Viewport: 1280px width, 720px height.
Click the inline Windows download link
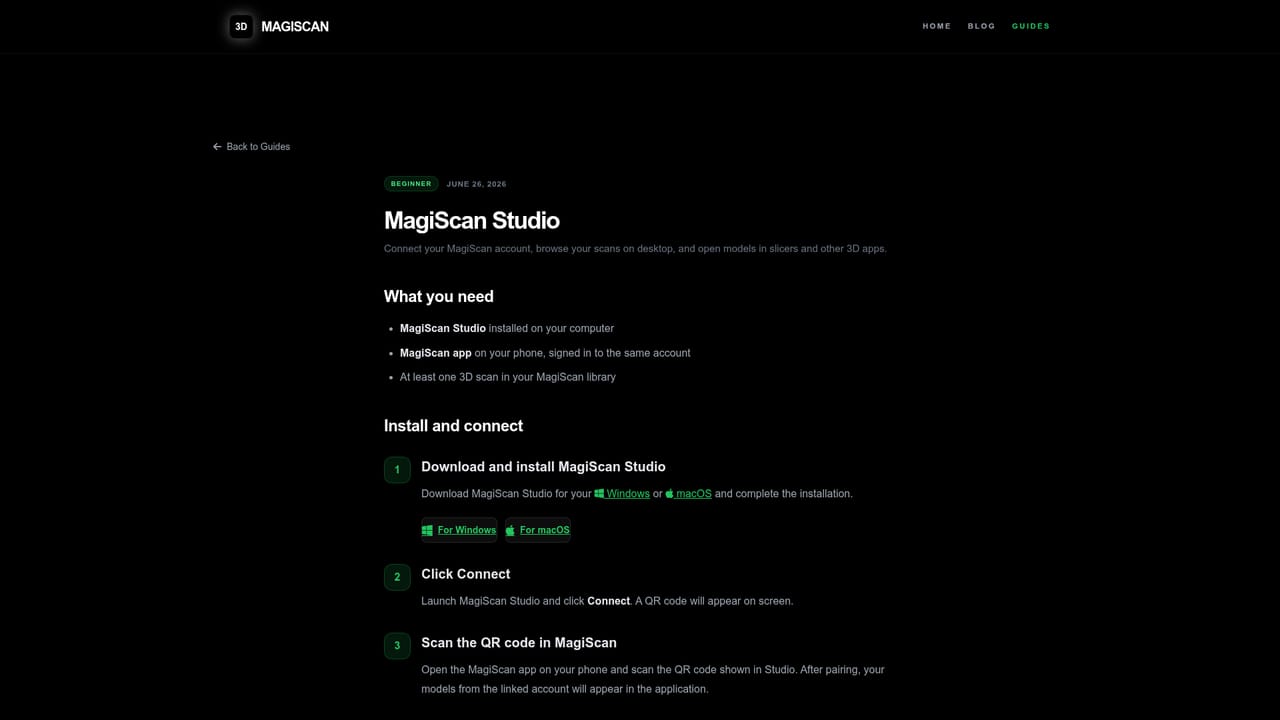(622, 494)
